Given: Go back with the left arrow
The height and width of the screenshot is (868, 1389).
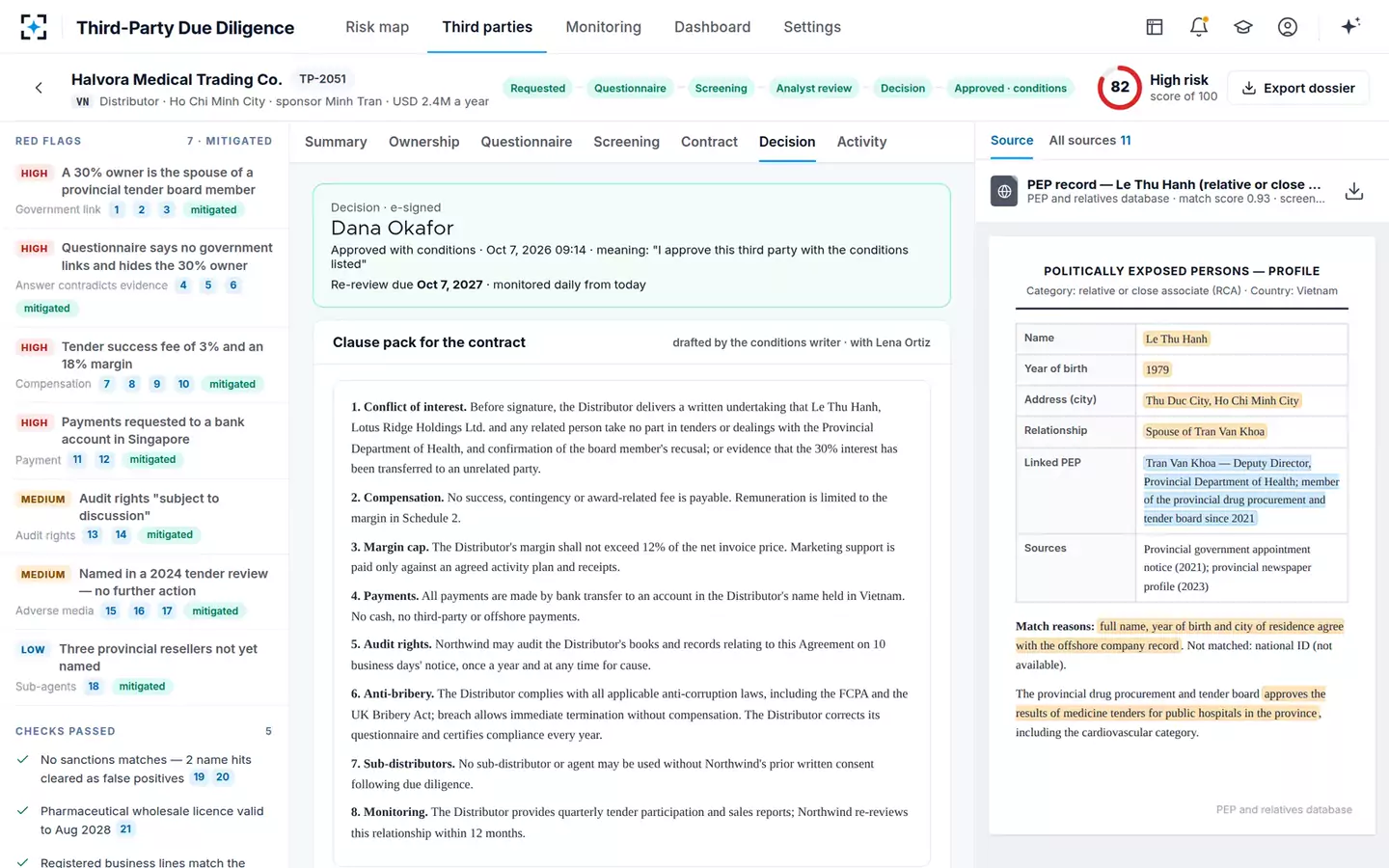Looking at the screenshot, I should pyautogui.click(x=39, y=88).
